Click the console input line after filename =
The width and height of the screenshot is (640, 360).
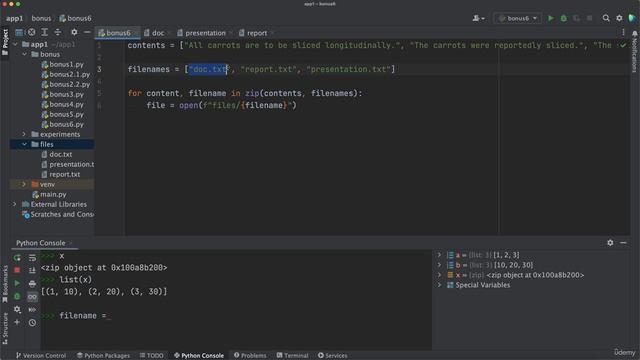tap(109, 316)
